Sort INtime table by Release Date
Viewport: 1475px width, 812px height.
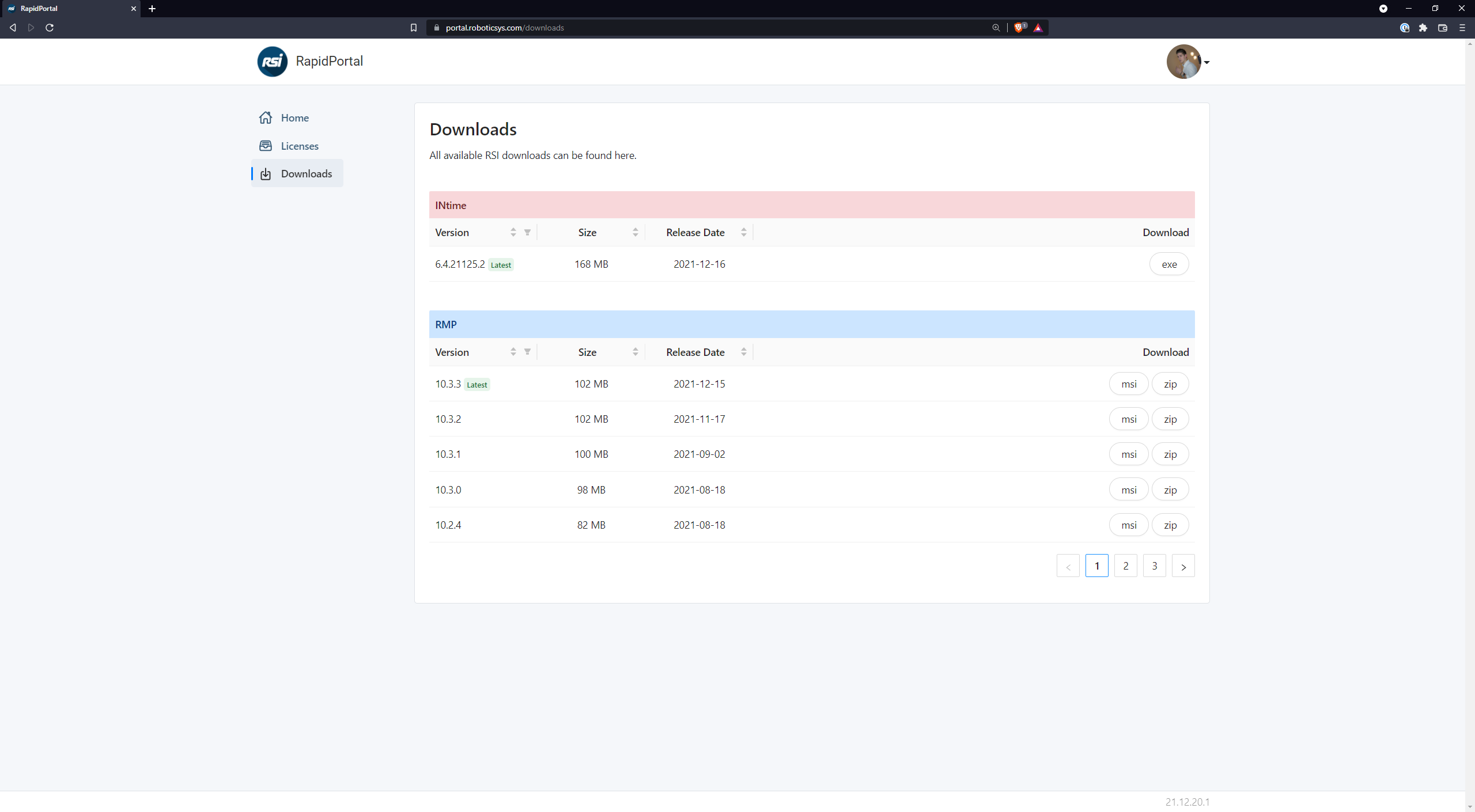pyautogui.click(x=743, y=232)
